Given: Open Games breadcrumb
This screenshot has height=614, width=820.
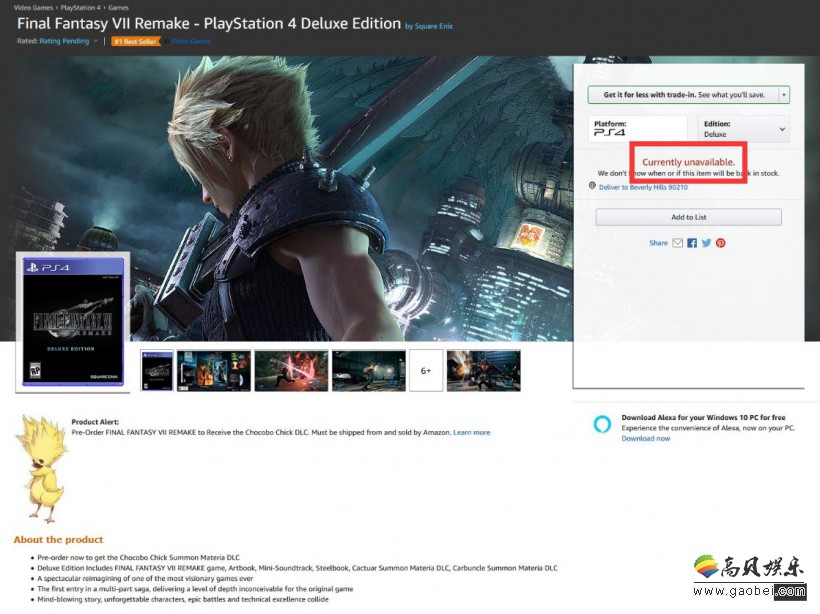Looking at the screenshot, I should (118, 7).
